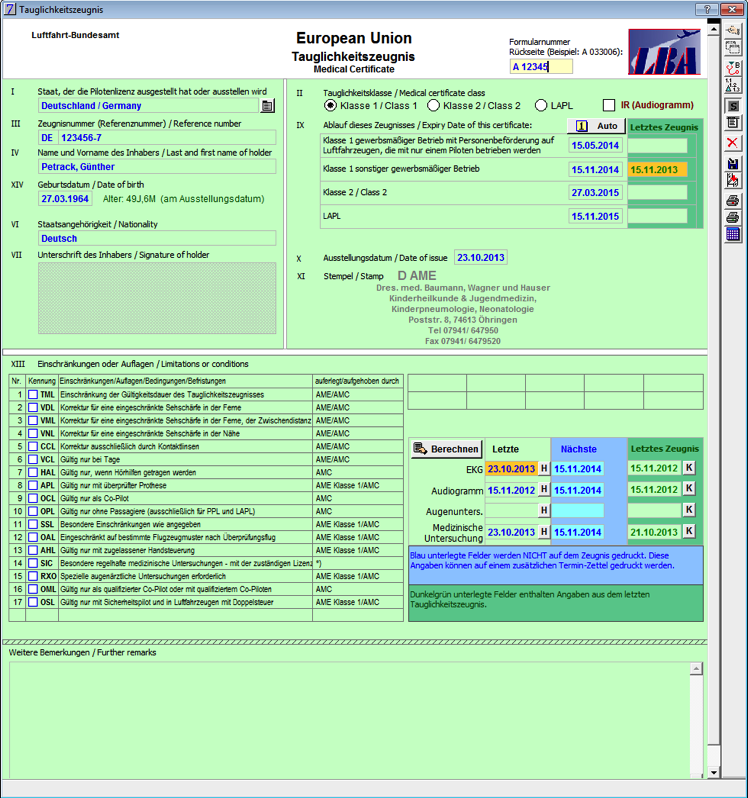The image size is (748, 798).
Task: Click the printer icon with green mark
Action: tap(733, 217)
